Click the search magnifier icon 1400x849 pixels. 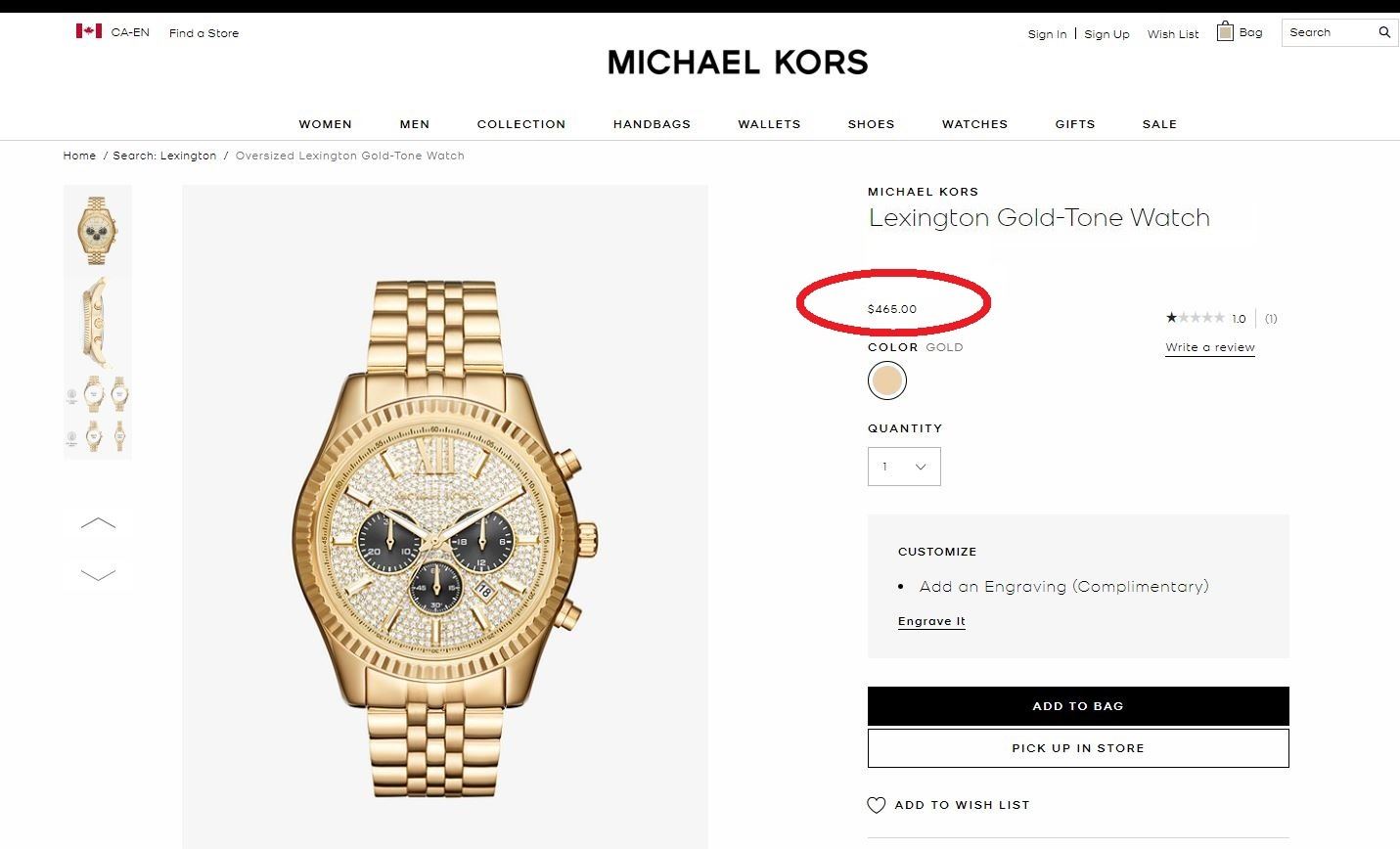(x=1384, y=32)
